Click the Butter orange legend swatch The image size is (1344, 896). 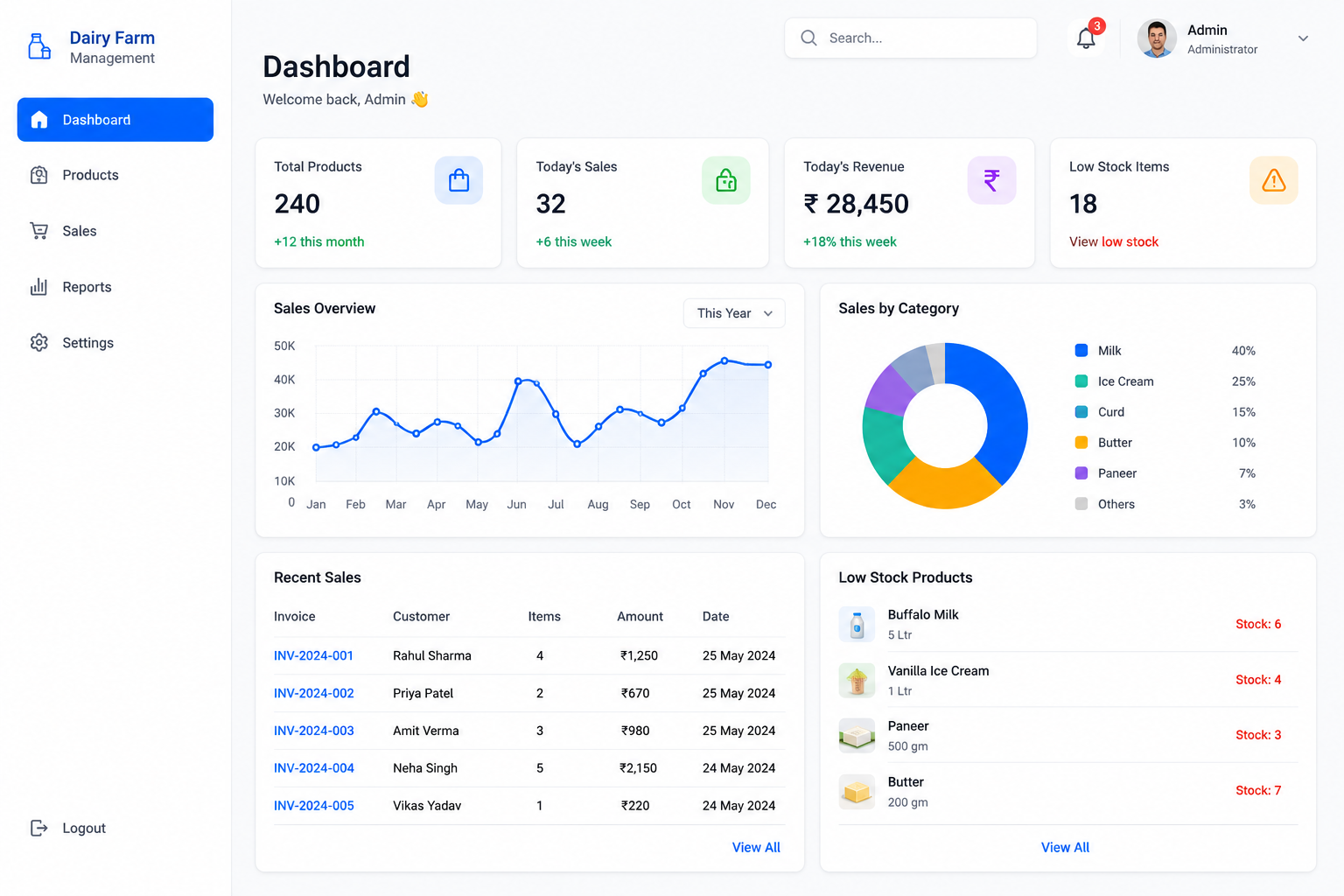tap(1081, 443)
